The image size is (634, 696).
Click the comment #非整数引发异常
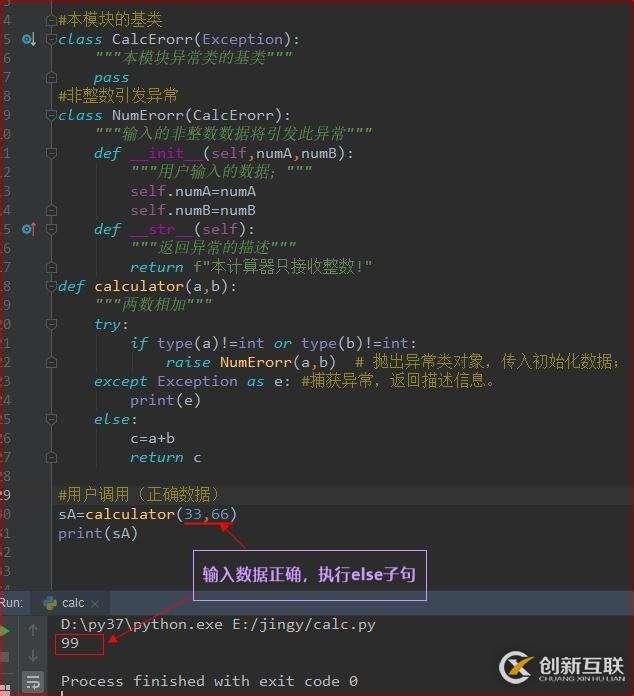[118, 95]
